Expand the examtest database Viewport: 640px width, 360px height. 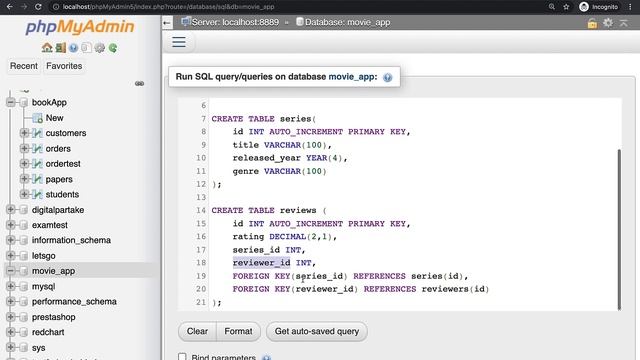click(11, 225)
